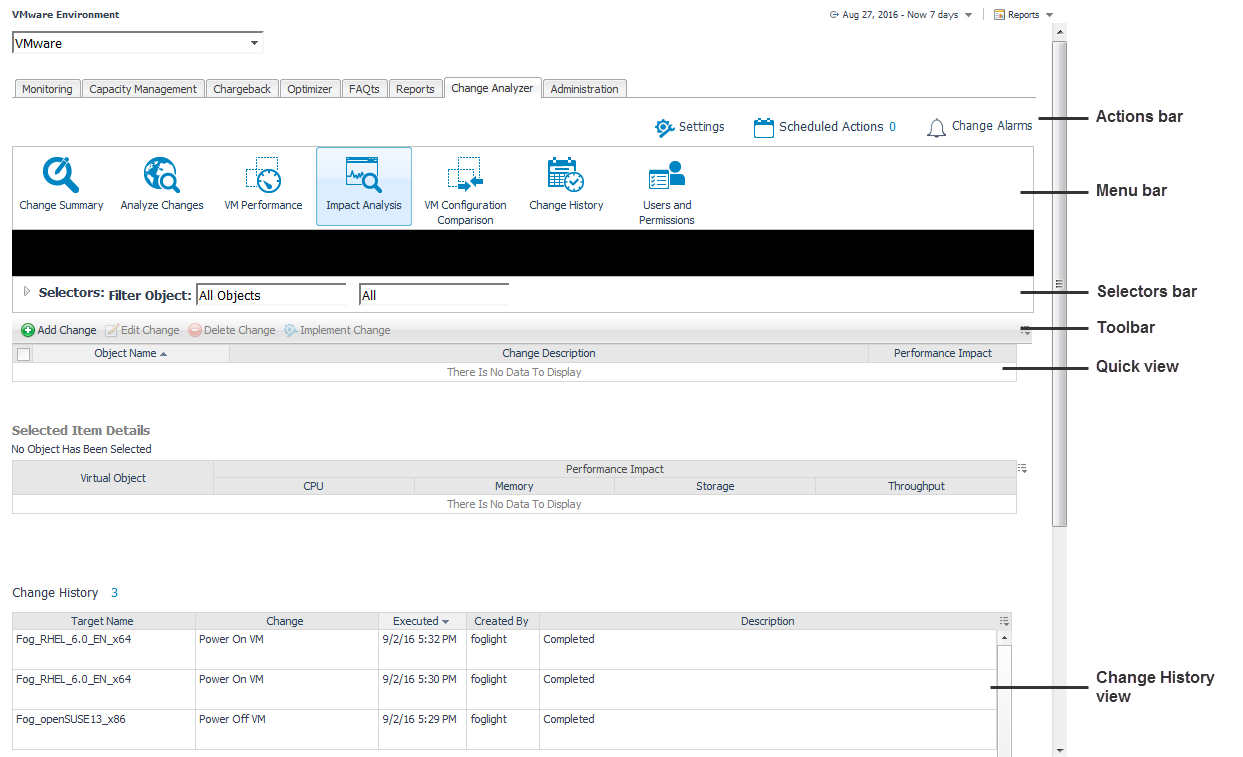
Task: Expand the VMware environment dropdown
Action: [254, 43]
